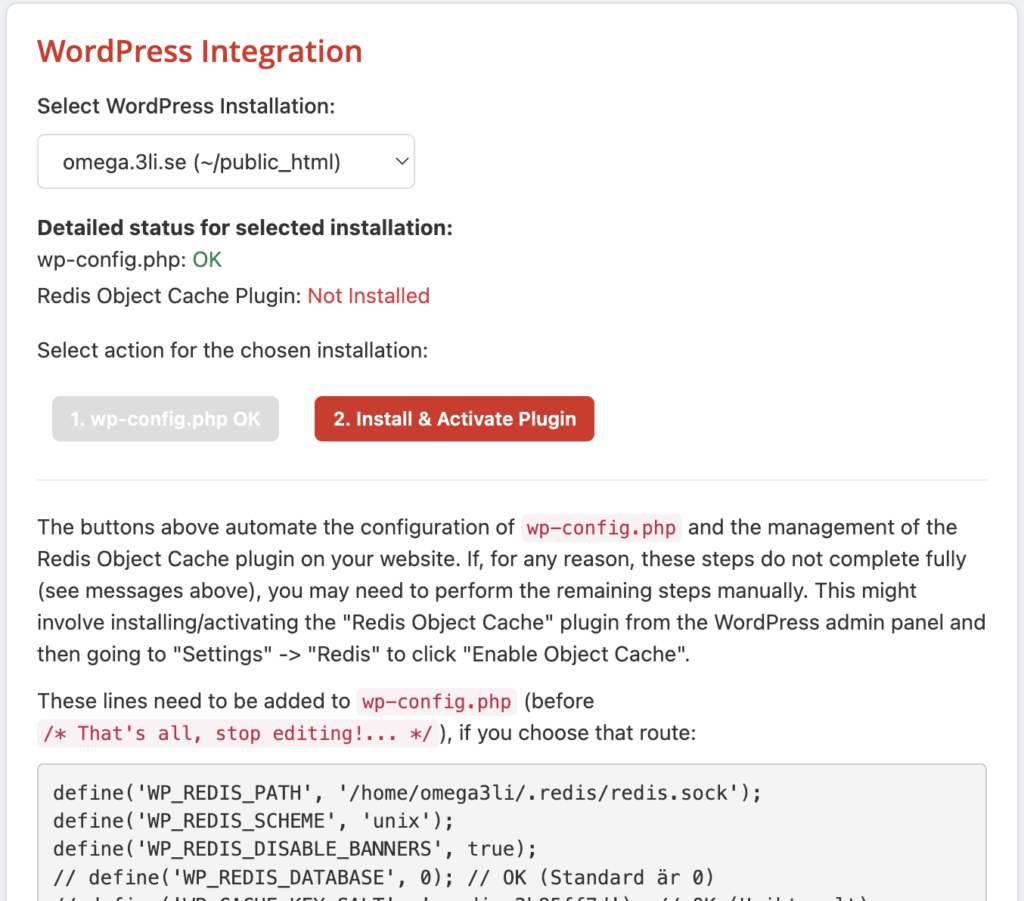This screenshot has height=901, width=1024.
Task: Click the red Not Installed status
Action: tap(368, 296)
